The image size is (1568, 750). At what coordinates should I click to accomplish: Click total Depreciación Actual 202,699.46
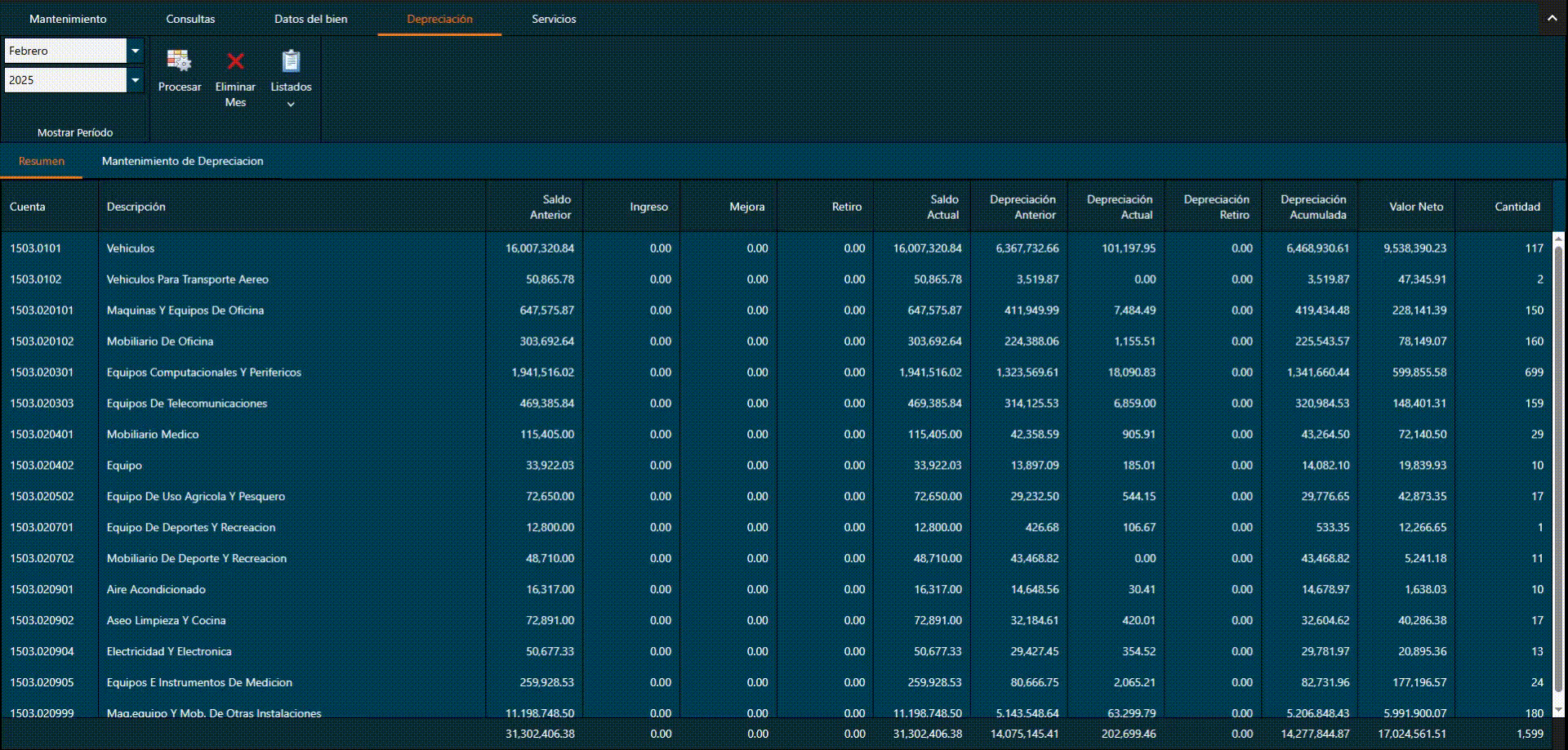tap(1129, 734)
